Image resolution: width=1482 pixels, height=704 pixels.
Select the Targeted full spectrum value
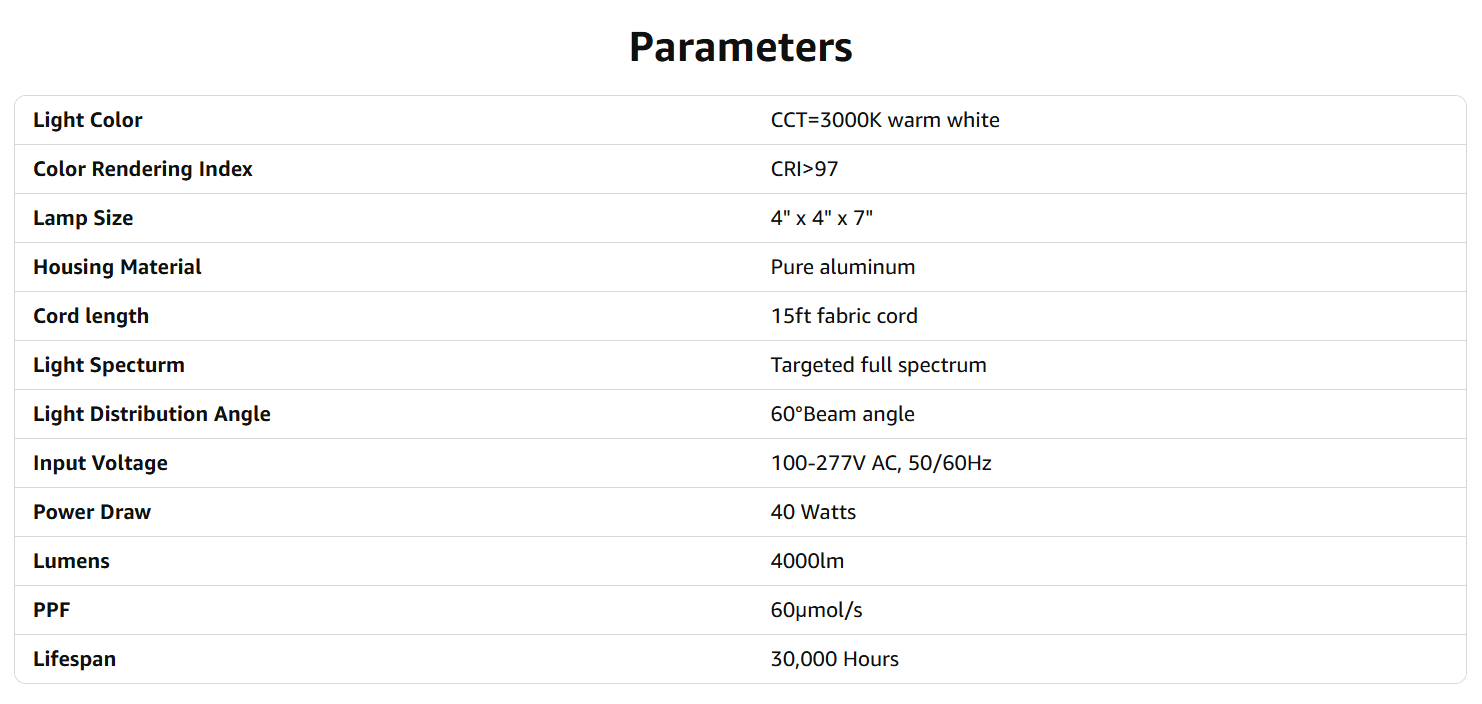pos(878,365)
